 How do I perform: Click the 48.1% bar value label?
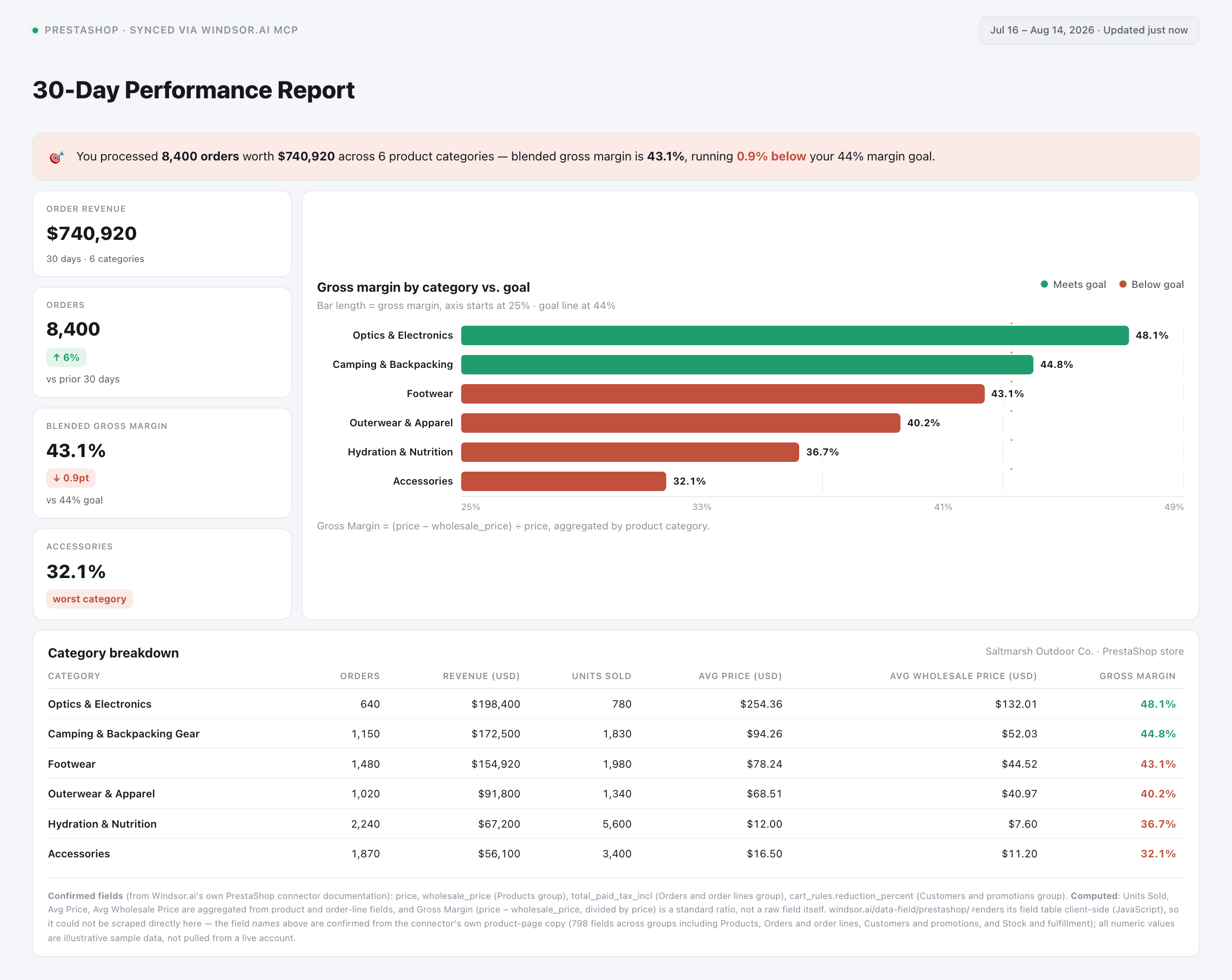tap(1151, 335)
